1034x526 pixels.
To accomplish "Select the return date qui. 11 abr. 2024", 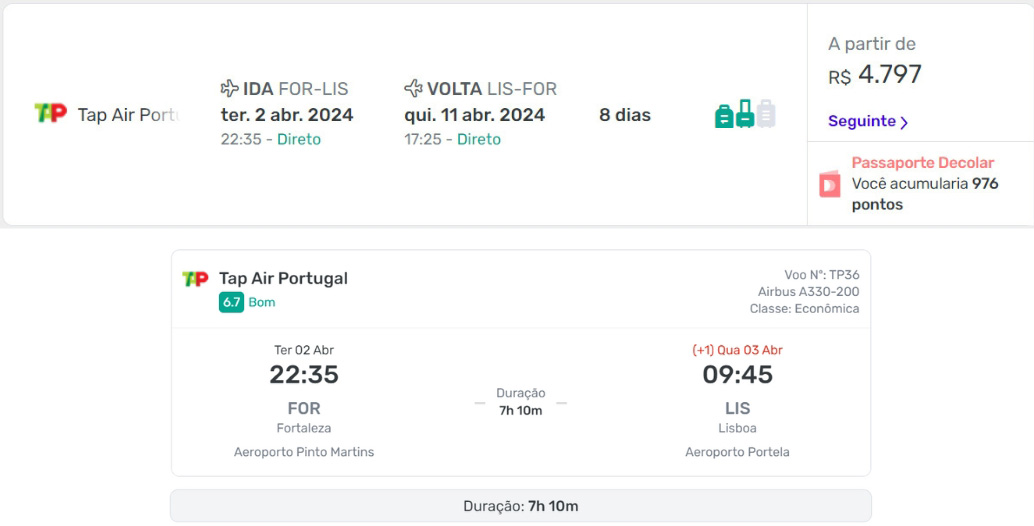I will (475, 115).
